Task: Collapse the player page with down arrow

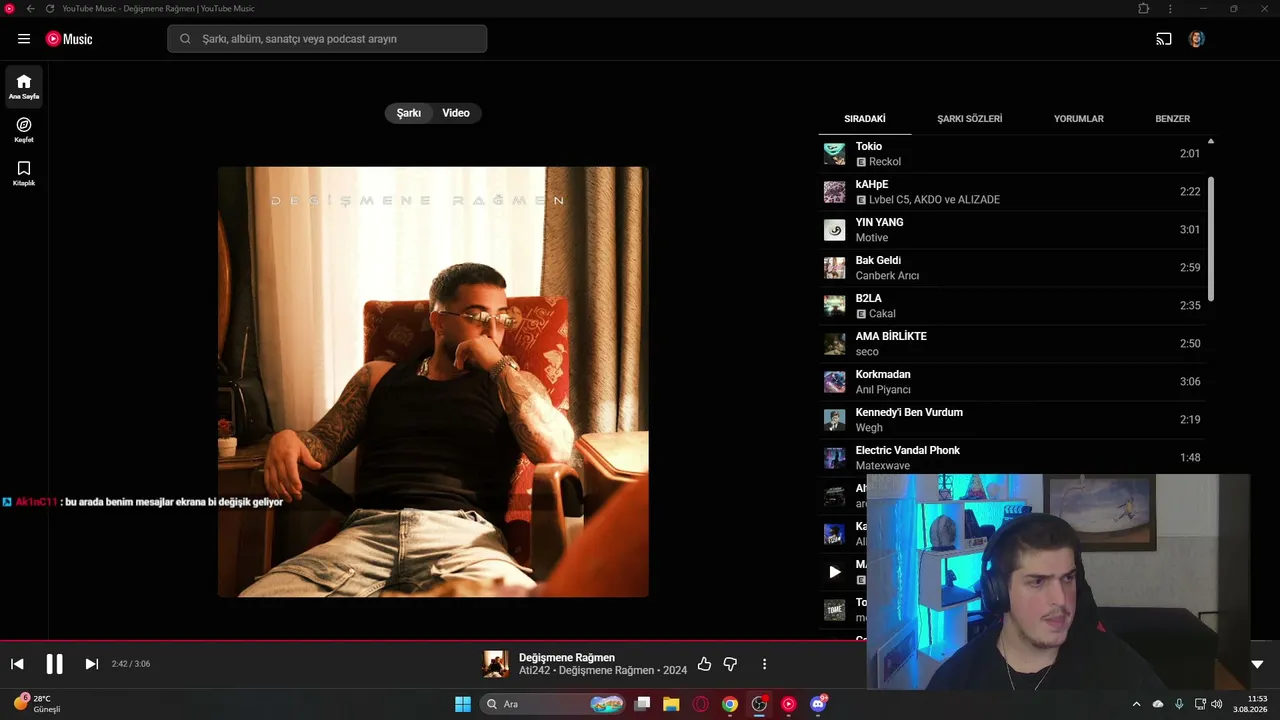Action: [x=1257, y=664]
